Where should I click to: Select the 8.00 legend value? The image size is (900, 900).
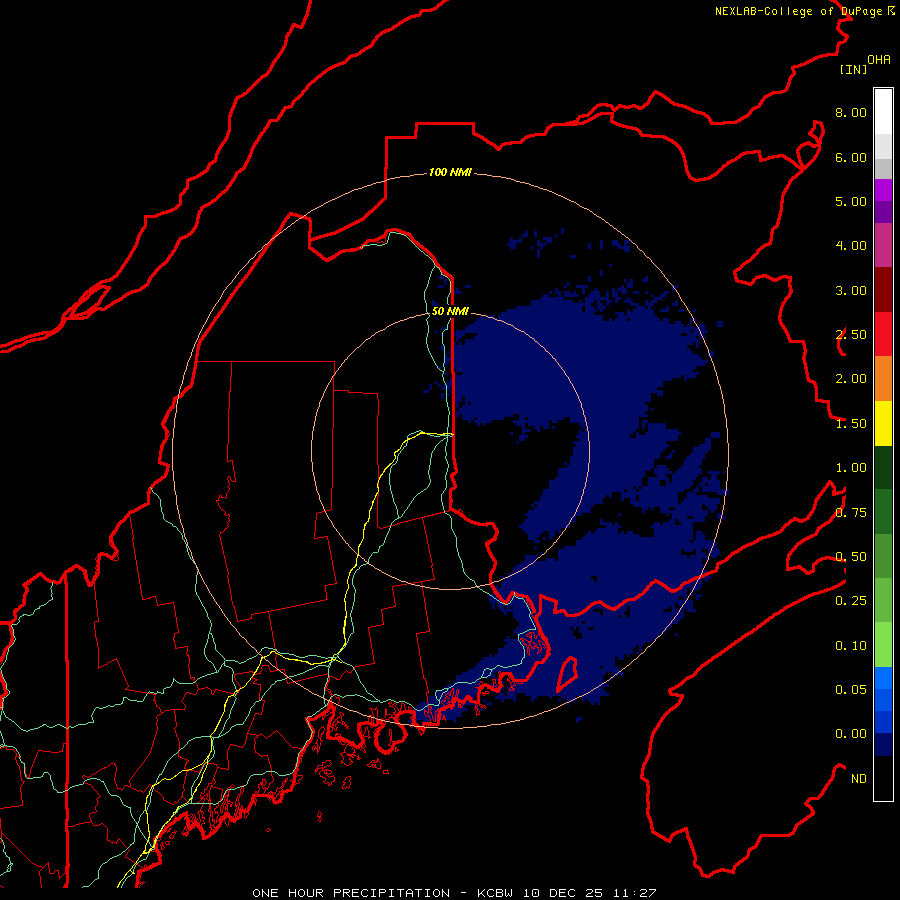(x=851, y=112)
